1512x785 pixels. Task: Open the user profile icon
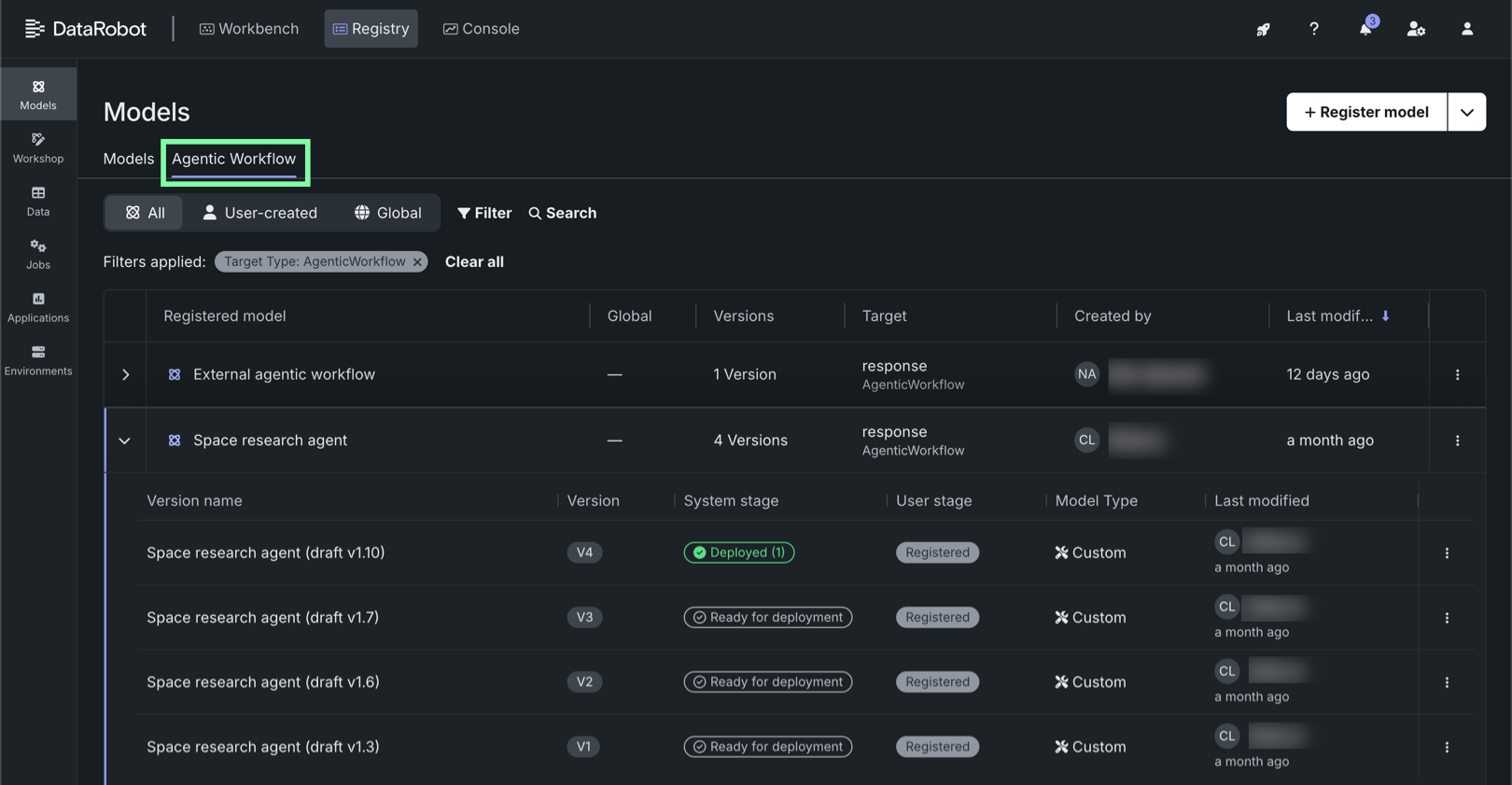click(1466, 29)
